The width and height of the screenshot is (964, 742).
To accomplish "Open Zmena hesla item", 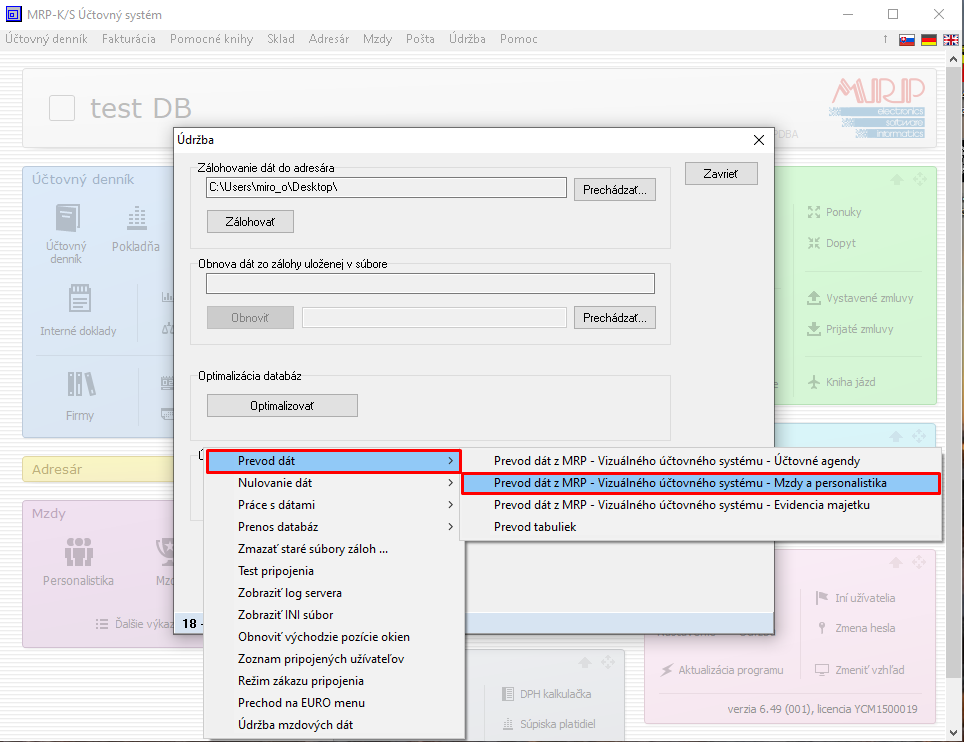I will (855, 628).
